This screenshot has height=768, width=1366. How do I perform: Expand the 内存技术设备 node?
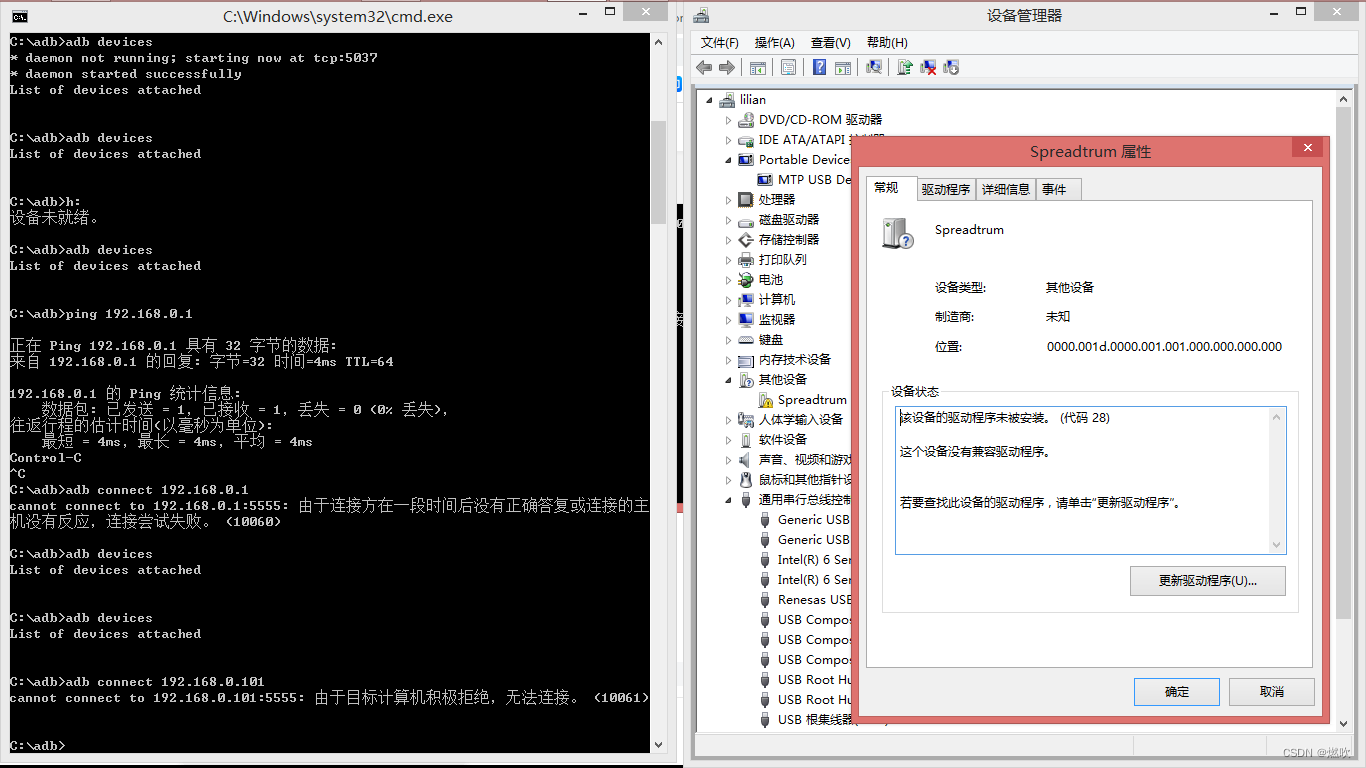click(x=729, y=360)
